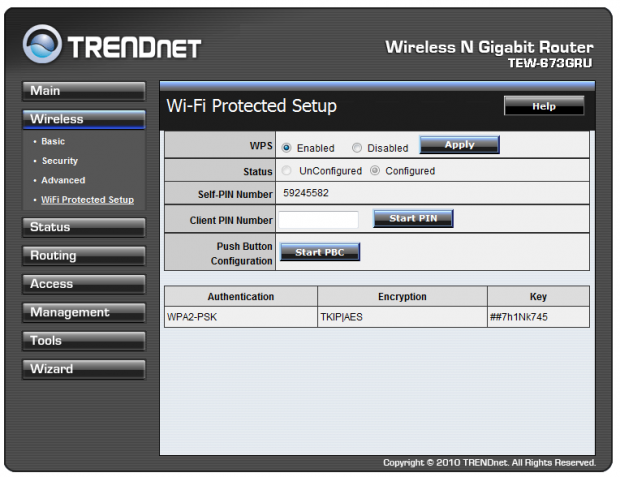Click the Push Button Configuration label
The image size is (620, 477).
pyautogui.click(x=242, y=254)
